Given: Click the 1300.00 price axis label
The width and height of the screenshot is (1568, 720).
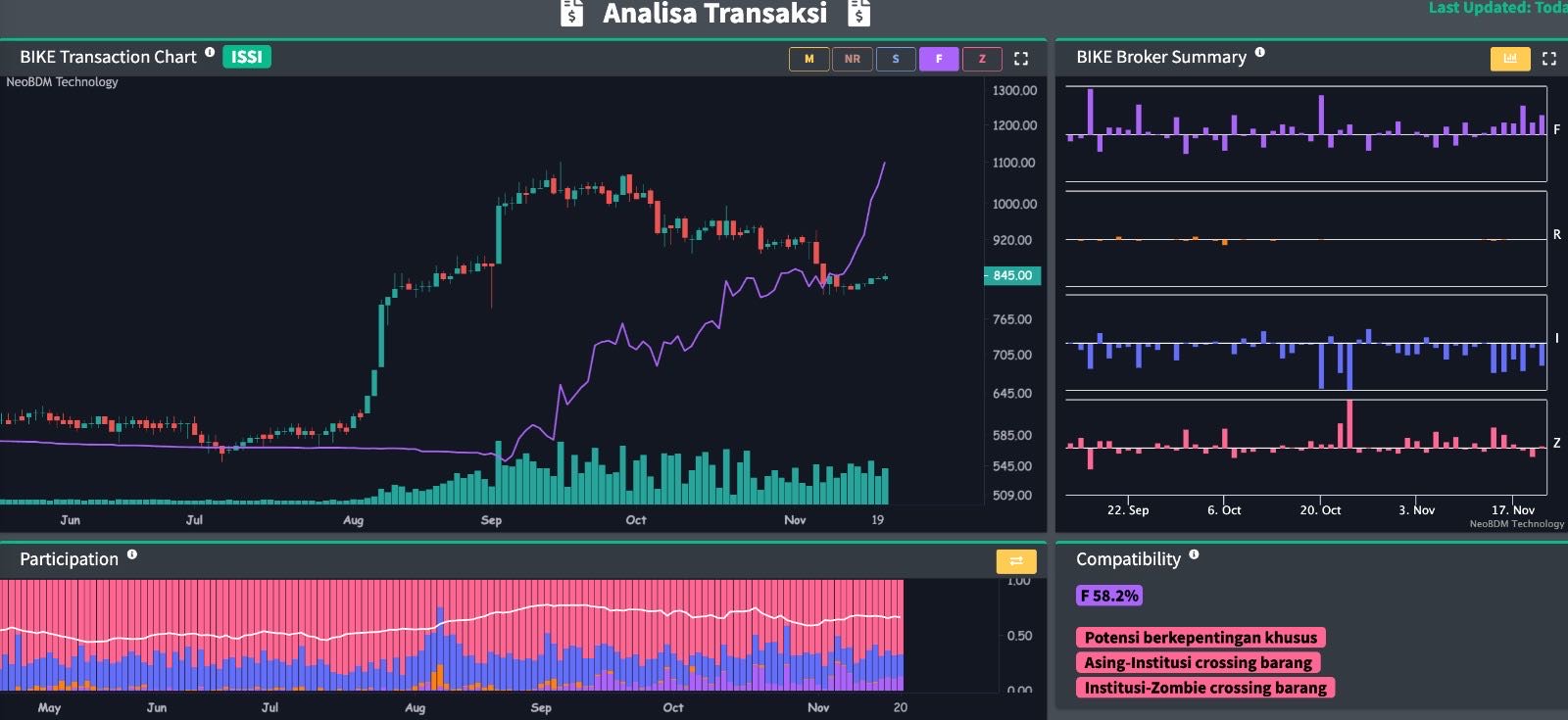Looking at the screenshot, I should (x=1014, y=90).
